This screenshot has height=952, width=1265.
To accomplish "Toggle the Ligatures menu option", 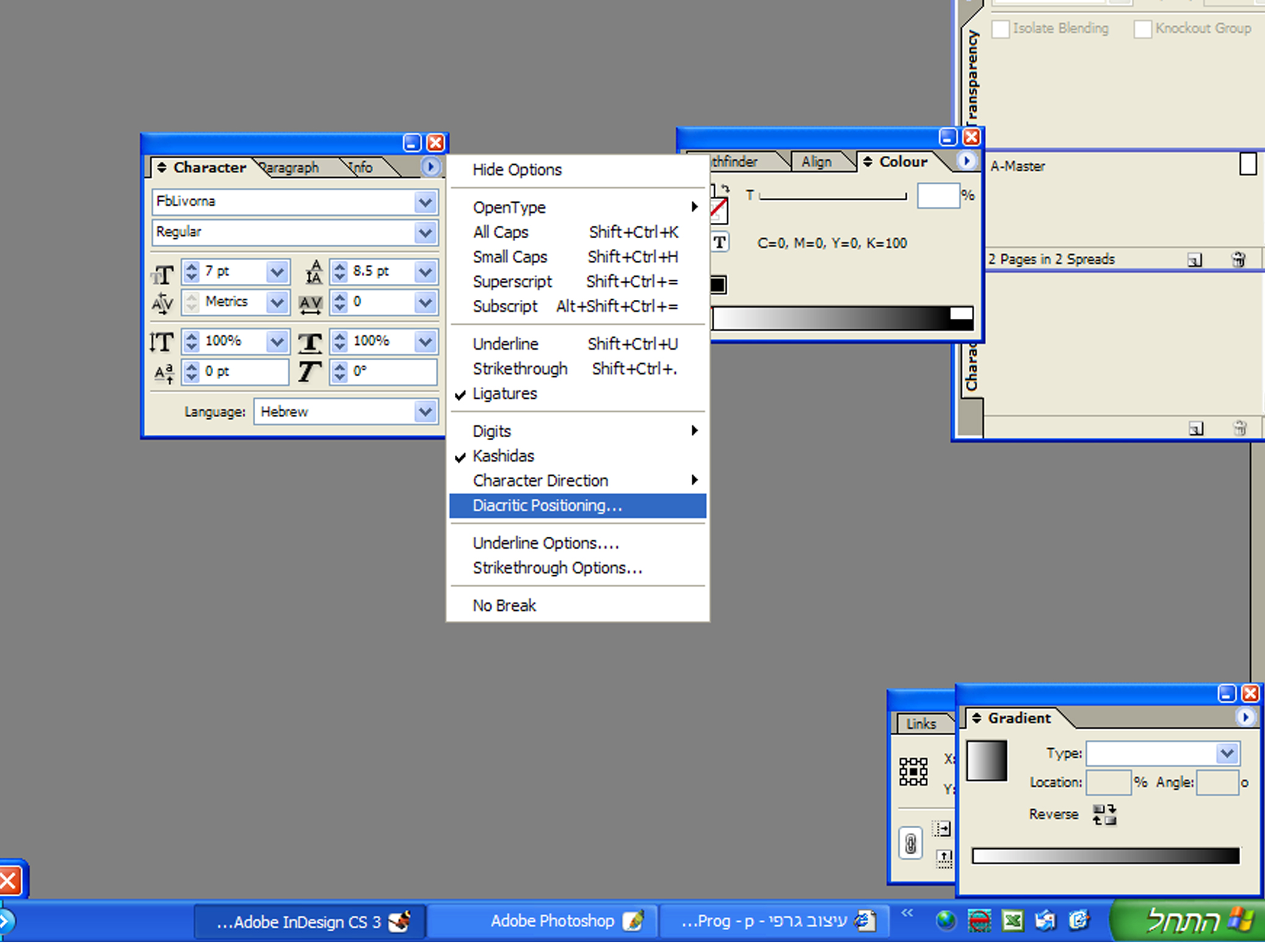I will [x=504, y=394].
